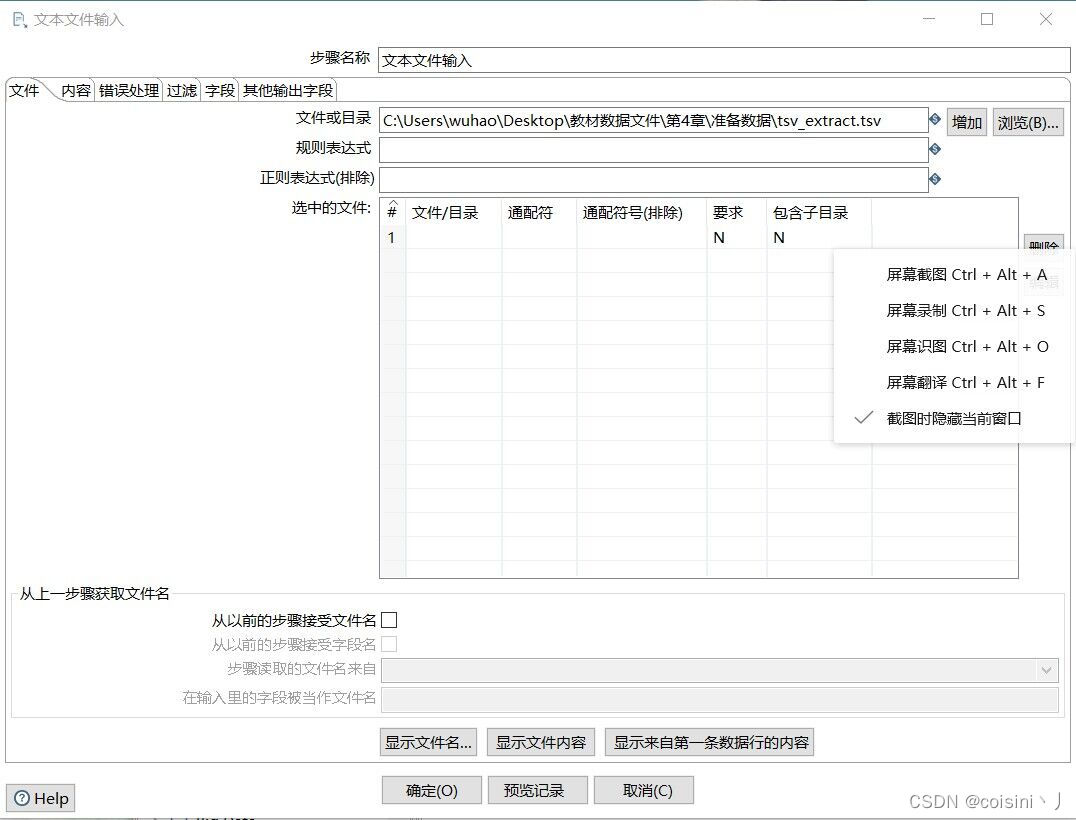Screen dimensions: 1076x820
Task: Click the variable icon beside 文件或目录 field
Action: coord(935,120)
